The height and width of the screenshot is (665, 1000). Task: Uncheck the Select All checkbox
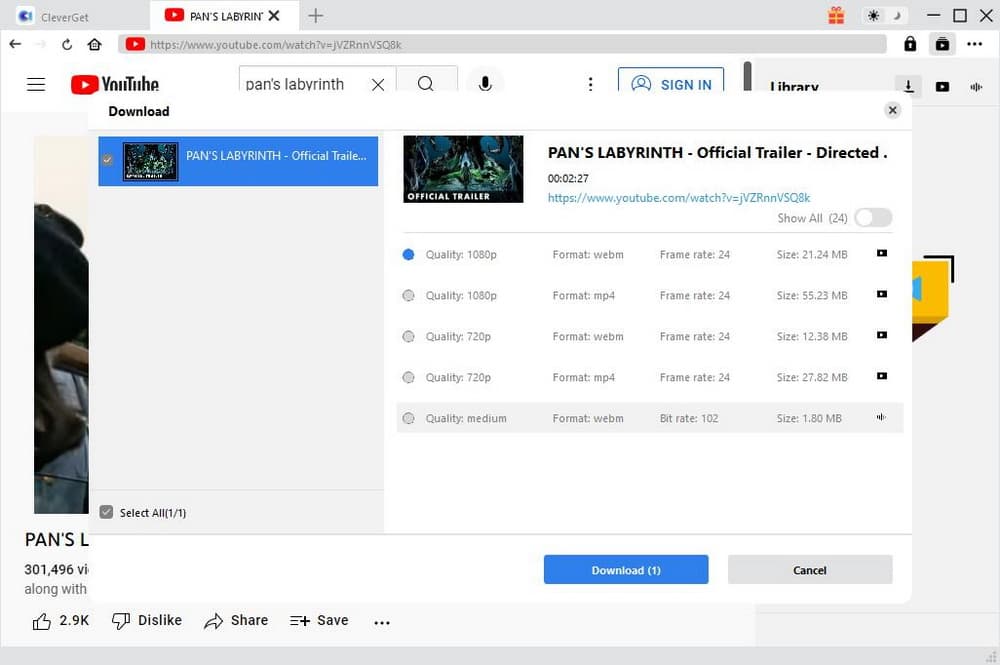(x=107, y=512)
